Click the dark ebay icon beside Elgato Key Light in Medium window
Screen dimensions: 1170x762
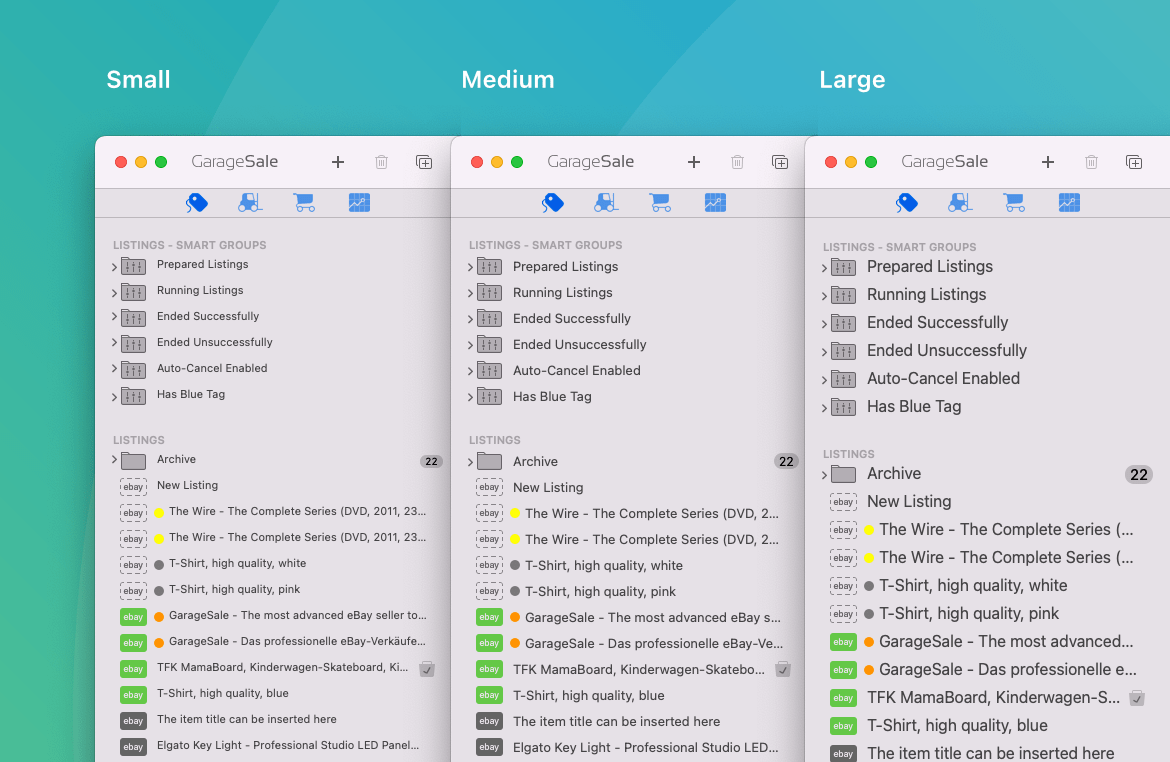pyautogui.click(x=489, y=747)
